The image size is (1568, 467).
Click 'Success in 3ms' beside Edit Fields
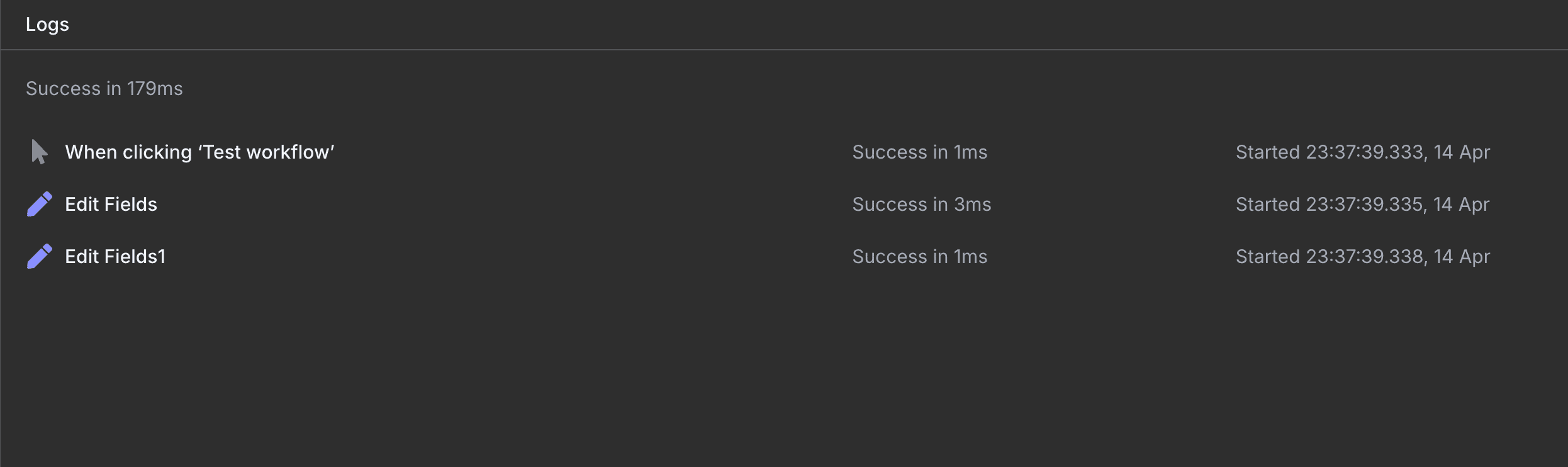pos(921,204)
